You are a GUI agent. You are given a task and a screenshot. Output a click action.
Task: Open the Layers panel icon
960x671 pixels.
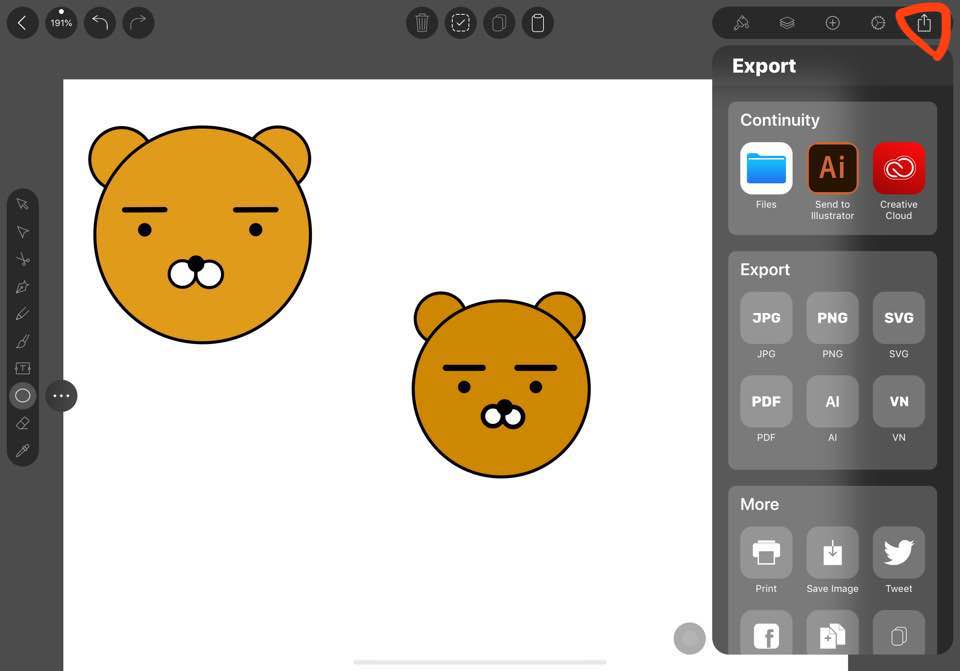tap(787, 23)
